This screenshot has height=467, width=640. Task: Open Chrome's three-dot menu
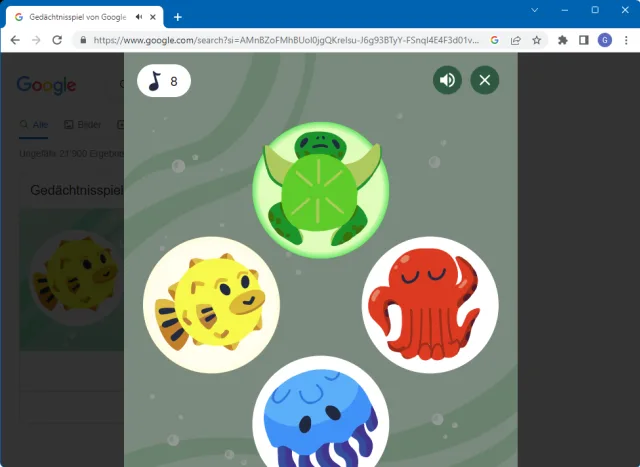tap(626, 40)
